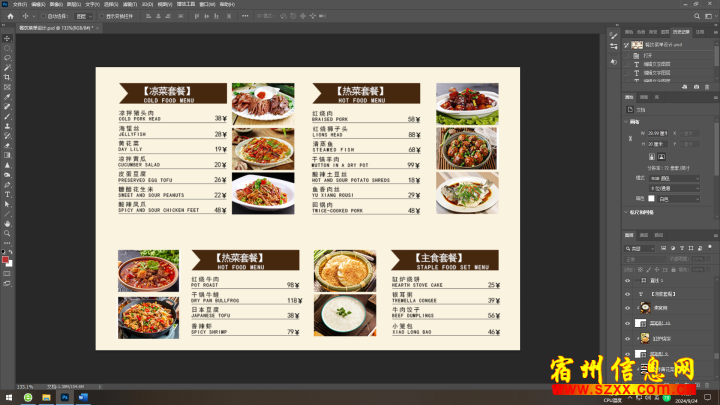Select the Hand tool
720x405 pixels.
7,224
